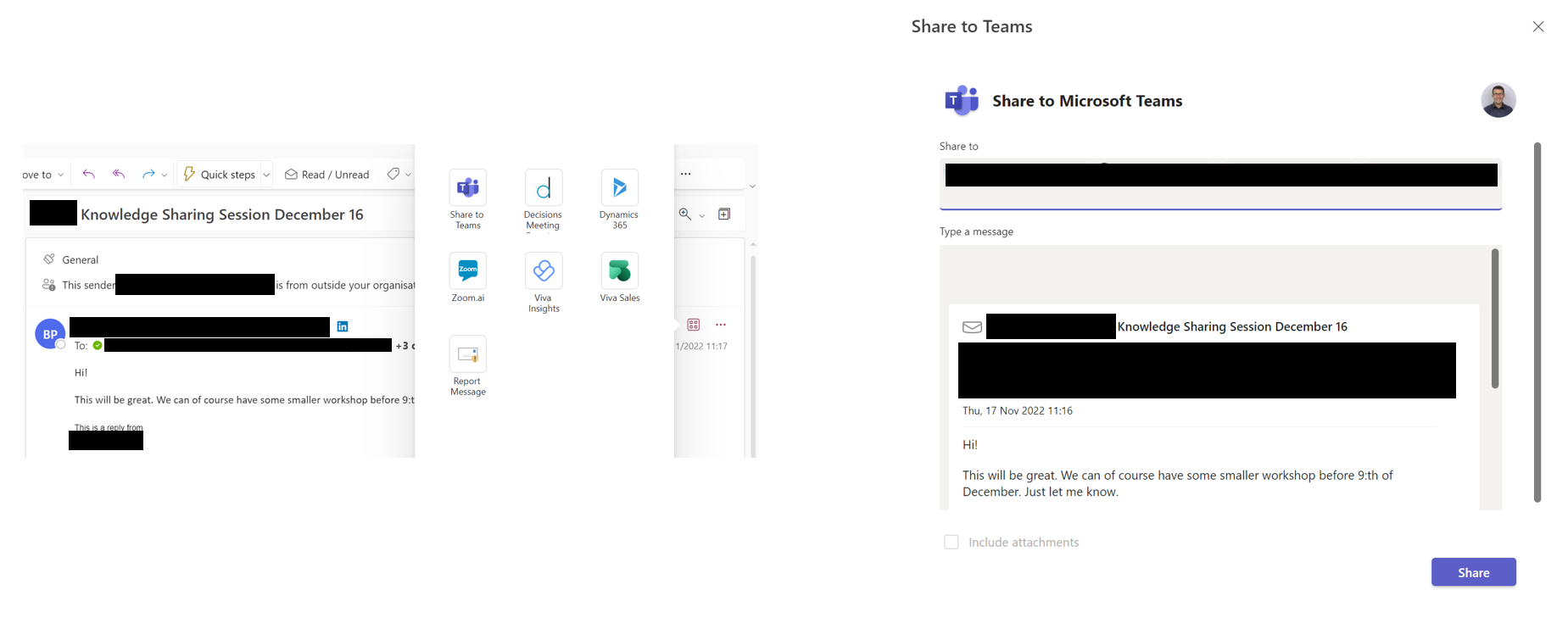Toggle Read / Unread status
The image size is (1568, 618).
pyautogui.click(x=327, y=175)
